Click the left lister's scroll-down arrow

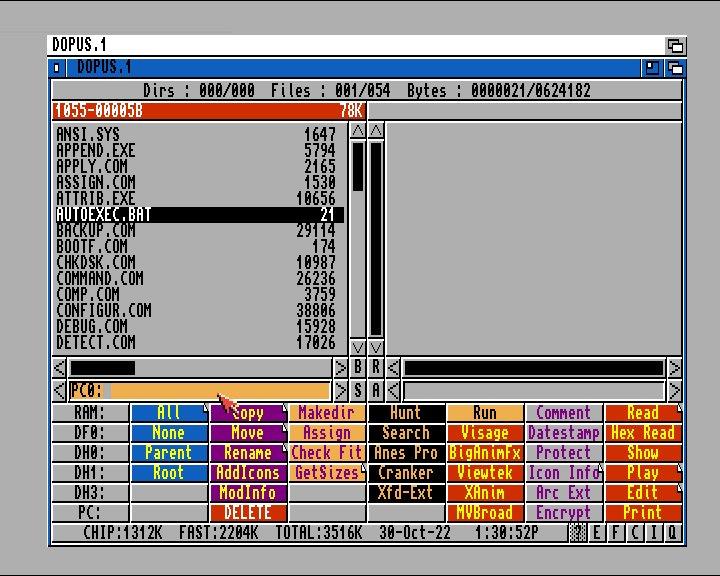pyautogui.click(x=358, y=347)
